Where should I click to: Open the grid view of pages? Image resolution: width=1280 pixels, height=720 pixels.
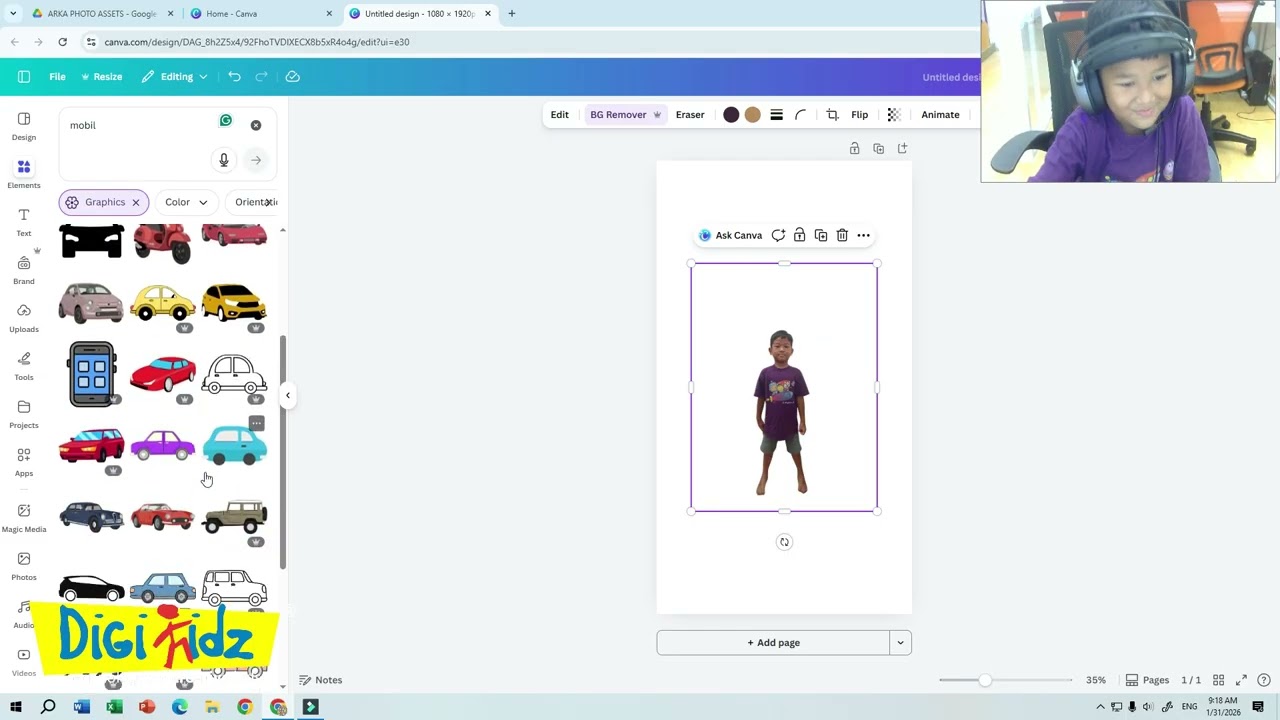(1218, 680)
